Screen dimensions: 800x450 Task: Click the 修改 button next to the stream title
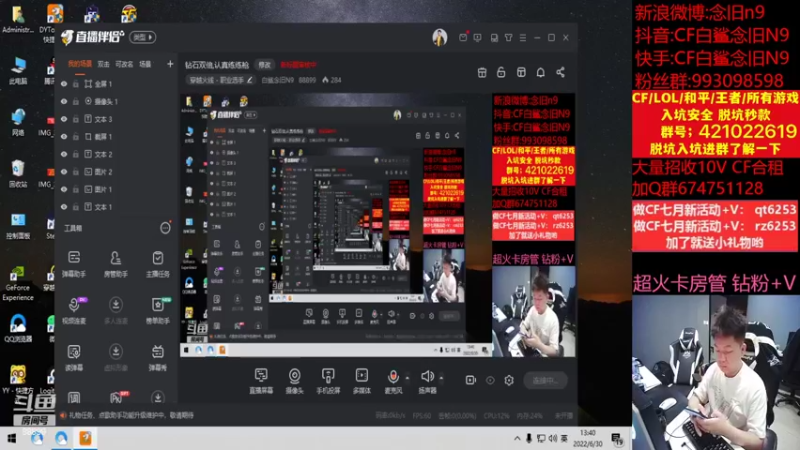[264, 65]
